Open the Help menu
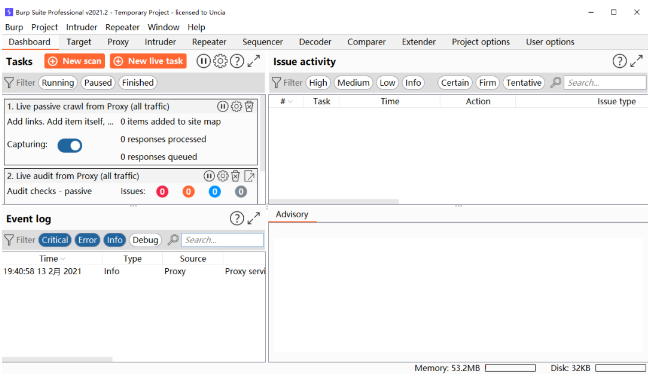651x379 pixels. coord(196,27)
